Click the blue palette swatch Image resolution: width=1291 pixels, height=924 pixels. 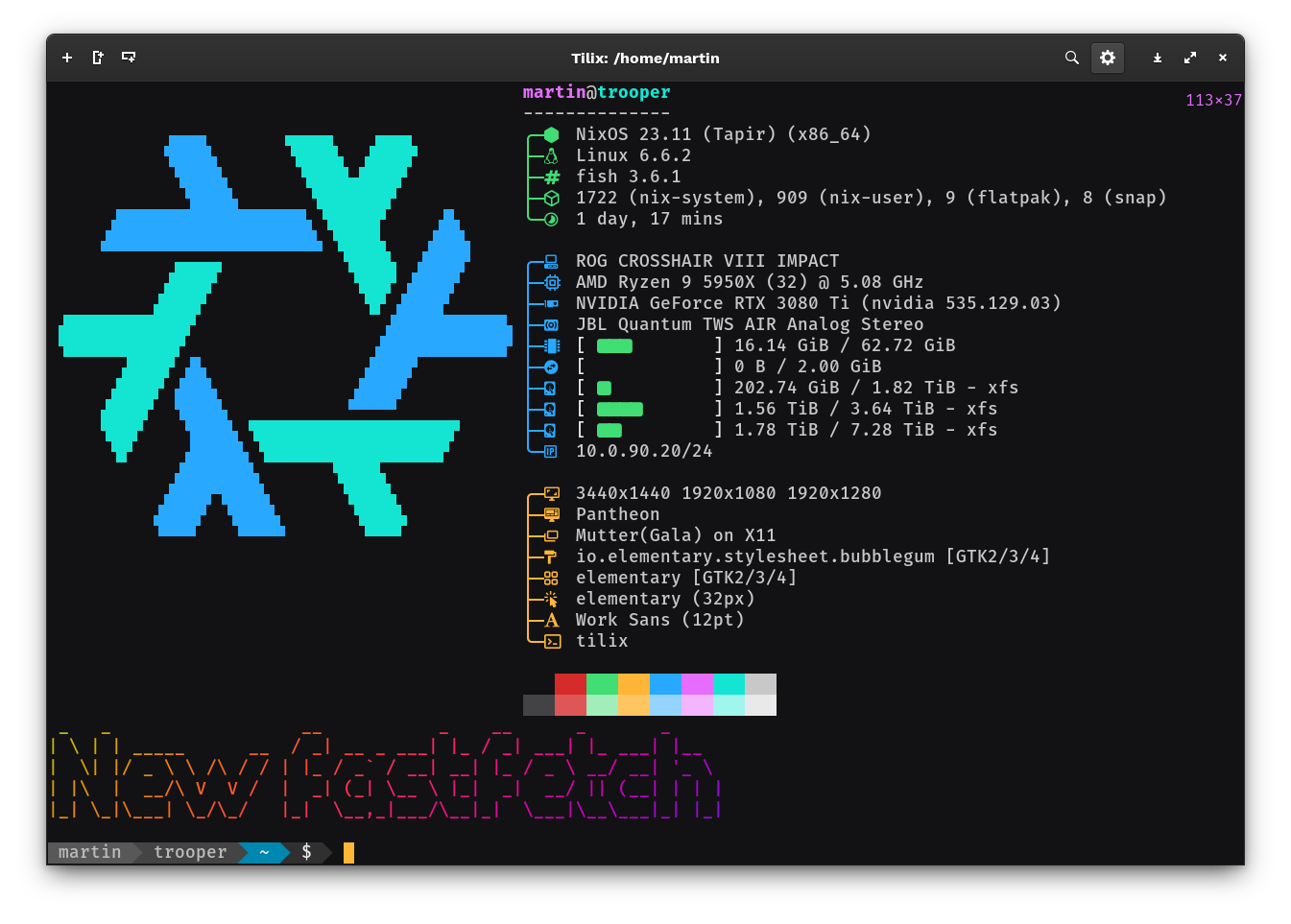coord(665,684)
